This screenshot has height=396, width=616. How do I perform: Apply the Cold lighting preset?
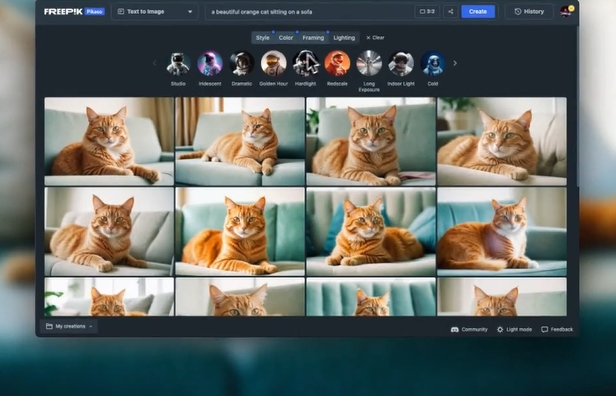tap(433, 63)
